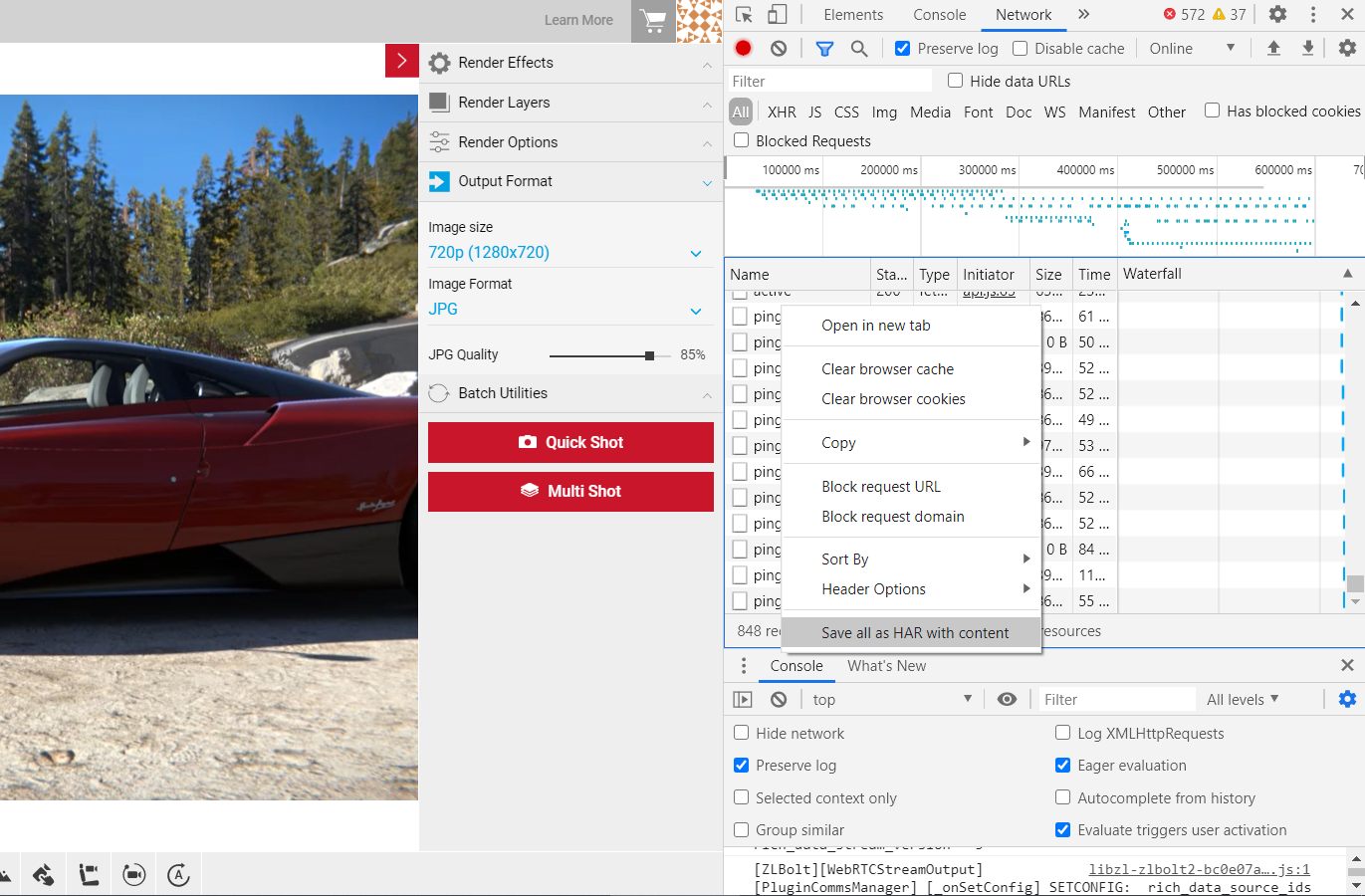Screen dimensions: 1365x896
Task: Toggle the network filter funnel
Action: click(x=824, y=48)
